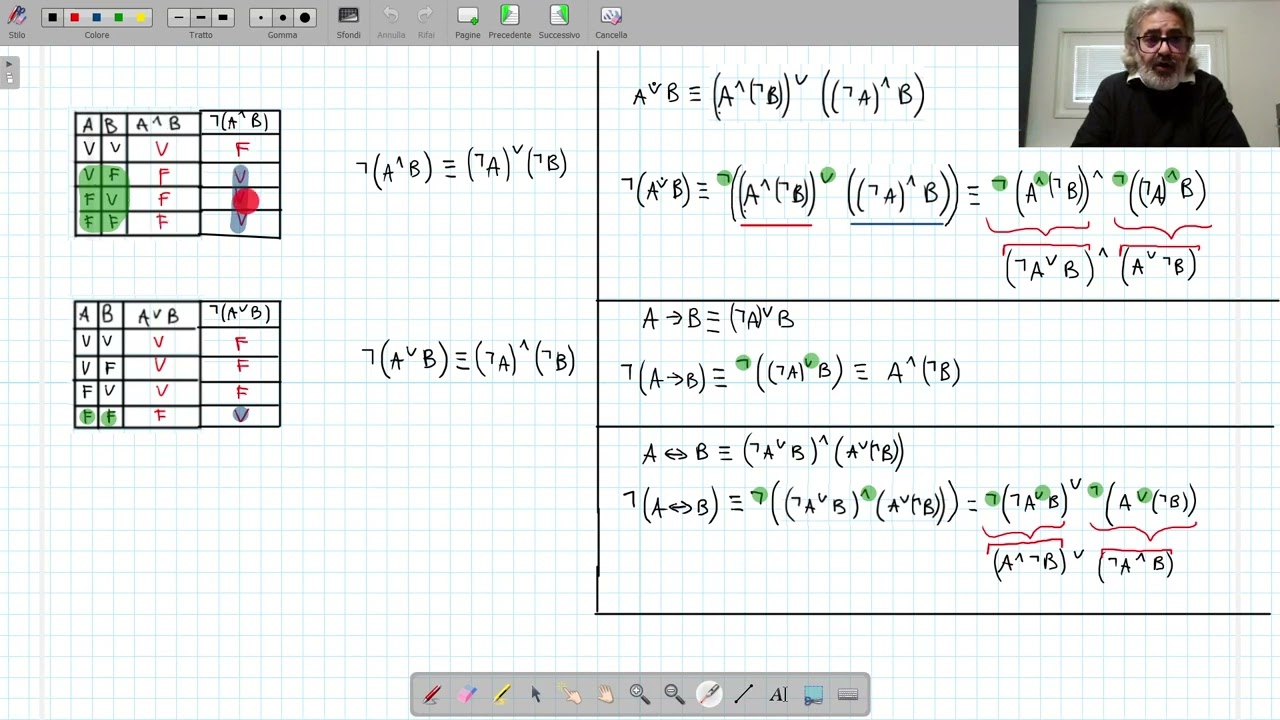The image size is (1280, 720).
Task: Choose the medium Gomma eraser size
Action: point(283,17)
